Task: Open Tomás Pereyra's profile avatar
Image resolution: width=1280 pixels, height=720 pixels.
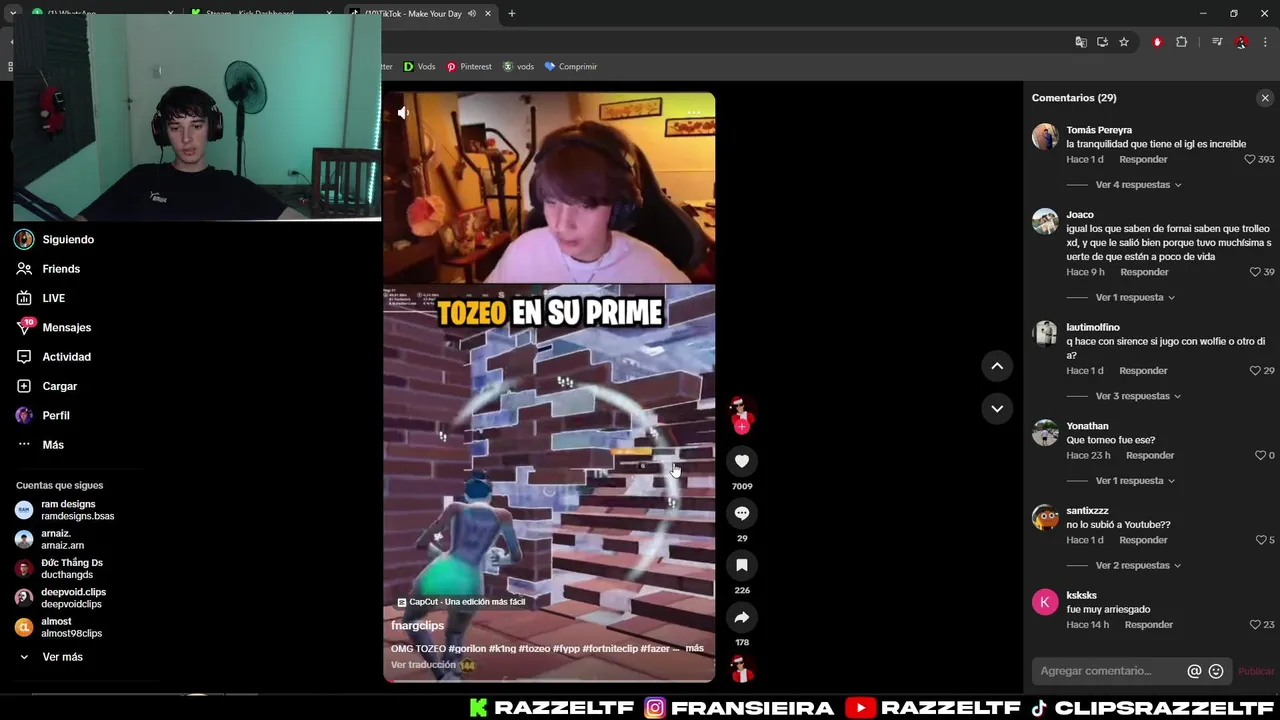Action: coord(1045,137)
